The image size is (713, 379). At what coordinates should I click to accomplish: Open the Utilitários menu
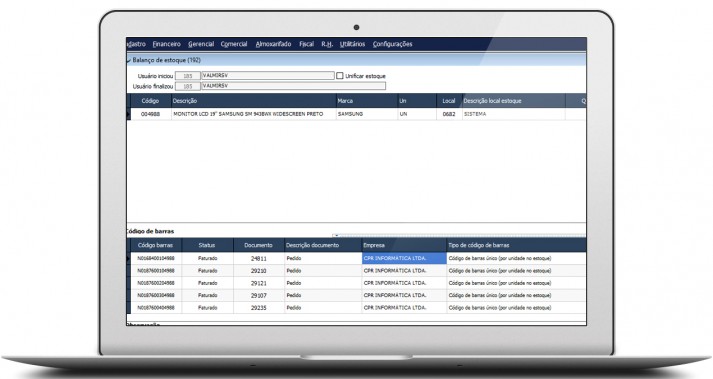click(x=352, y=44)
